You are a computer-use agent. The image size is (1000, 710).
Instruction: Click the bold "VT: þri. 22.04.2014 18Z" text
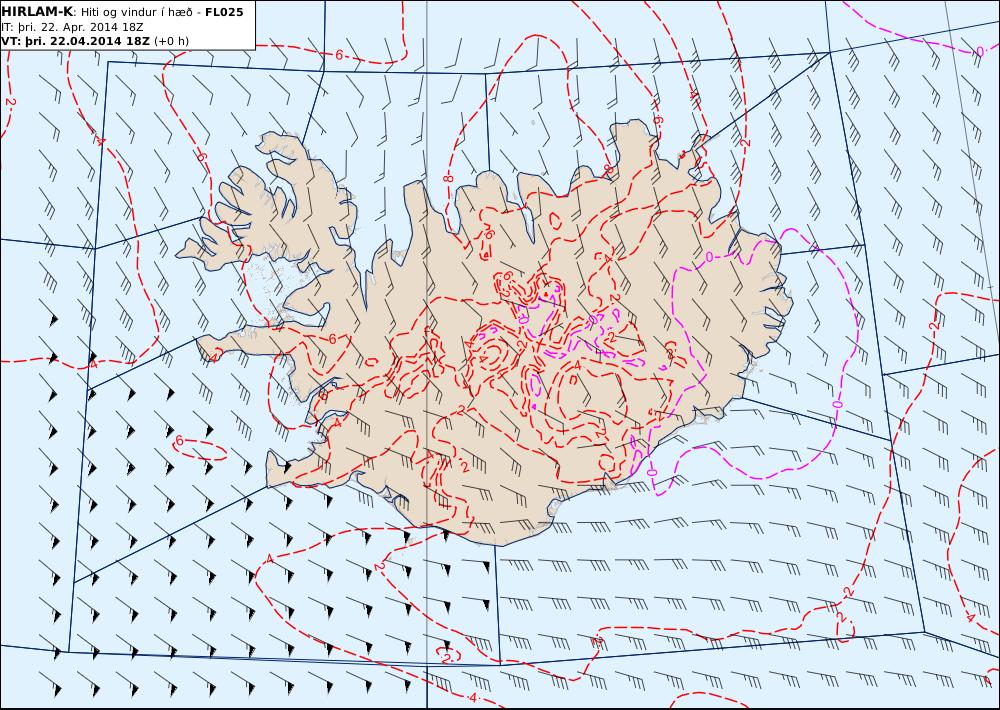click(75, 41)
